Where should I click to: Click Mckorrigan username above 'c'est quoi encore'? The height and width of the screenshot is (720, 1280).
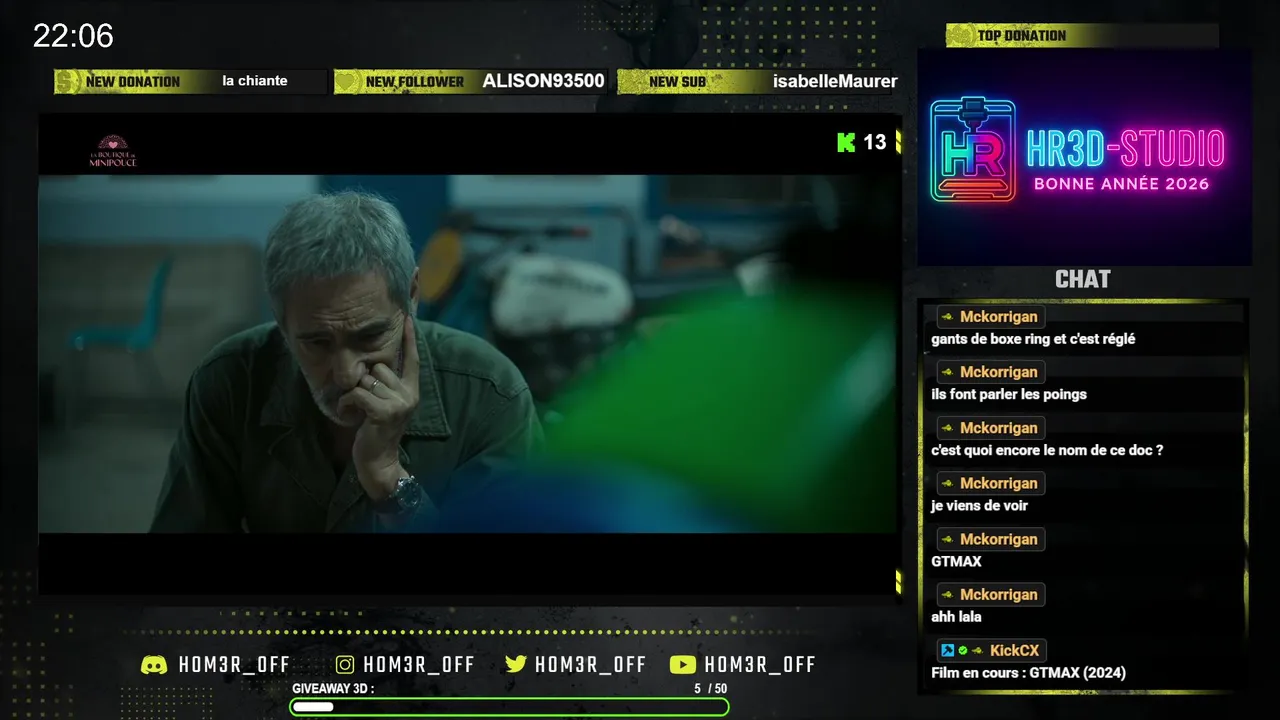(x=999, y=428)
